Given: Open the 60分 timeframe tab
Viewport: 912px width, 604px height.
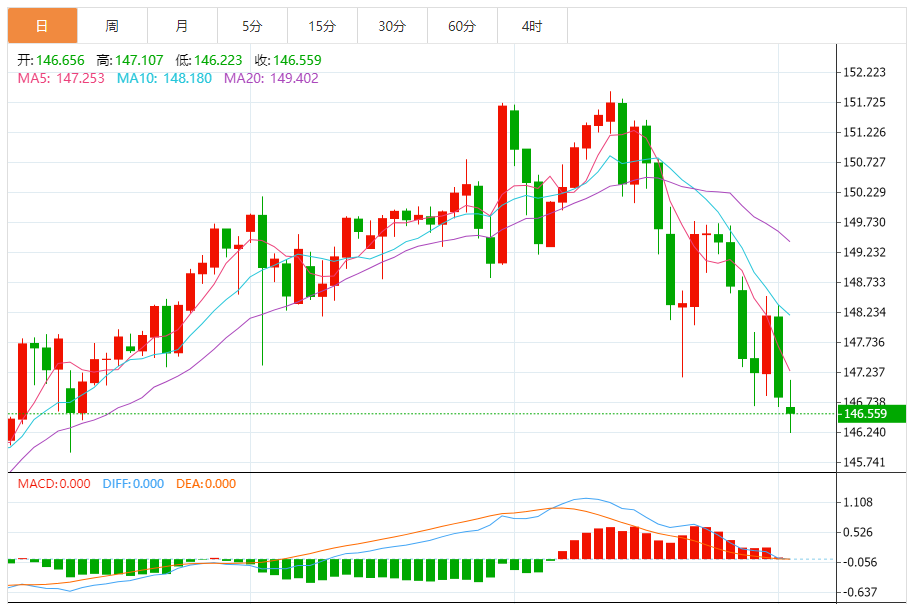Looking at the screenshot, I should 462,26.
